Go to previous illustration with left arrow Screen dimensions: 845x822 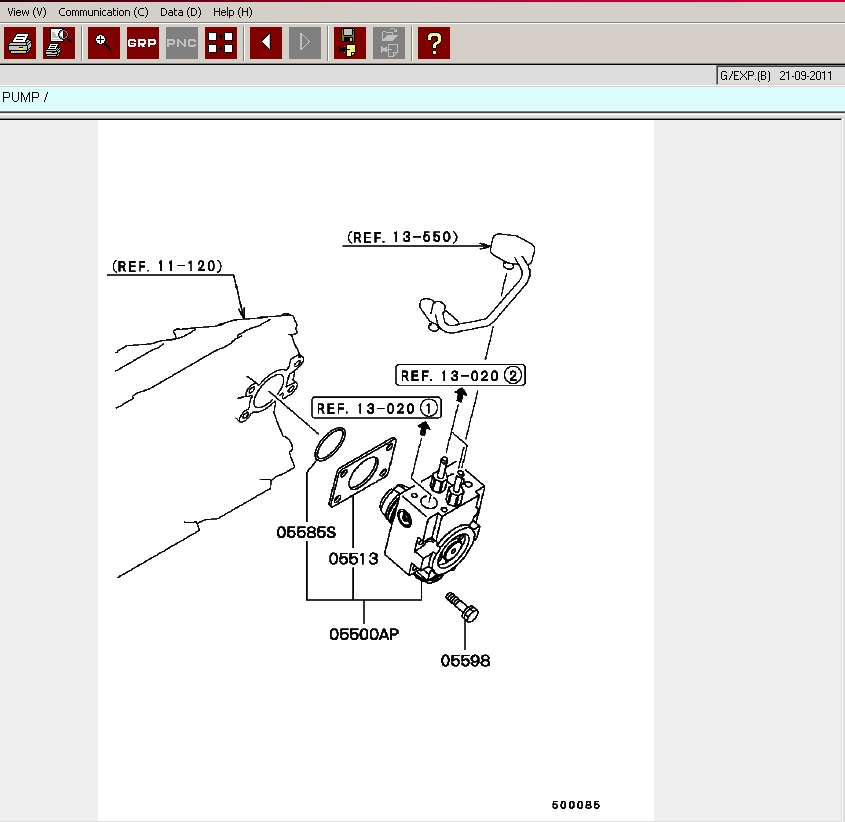point(266,43)
